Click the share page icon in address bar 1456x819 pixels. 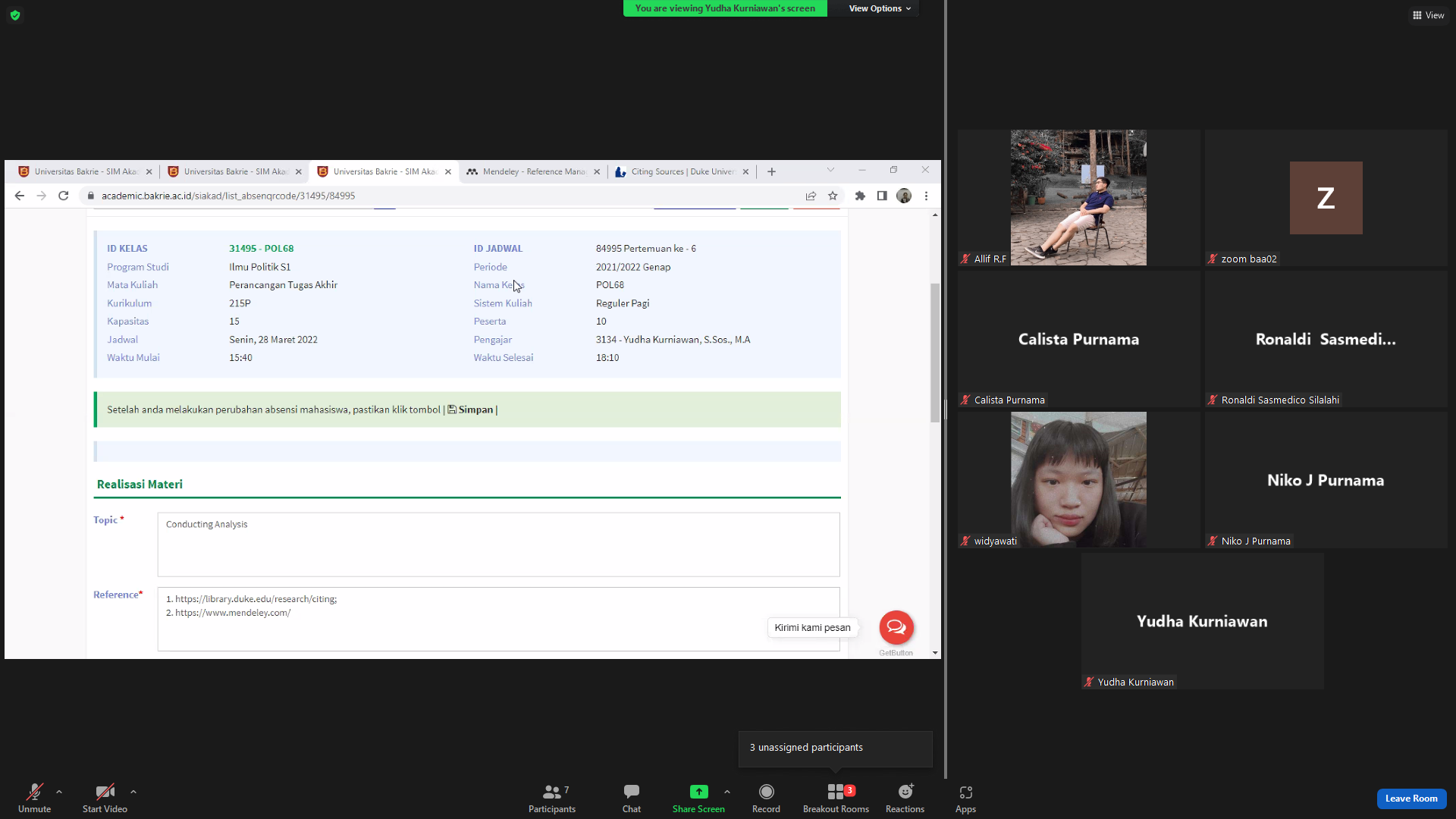(811, 196)
